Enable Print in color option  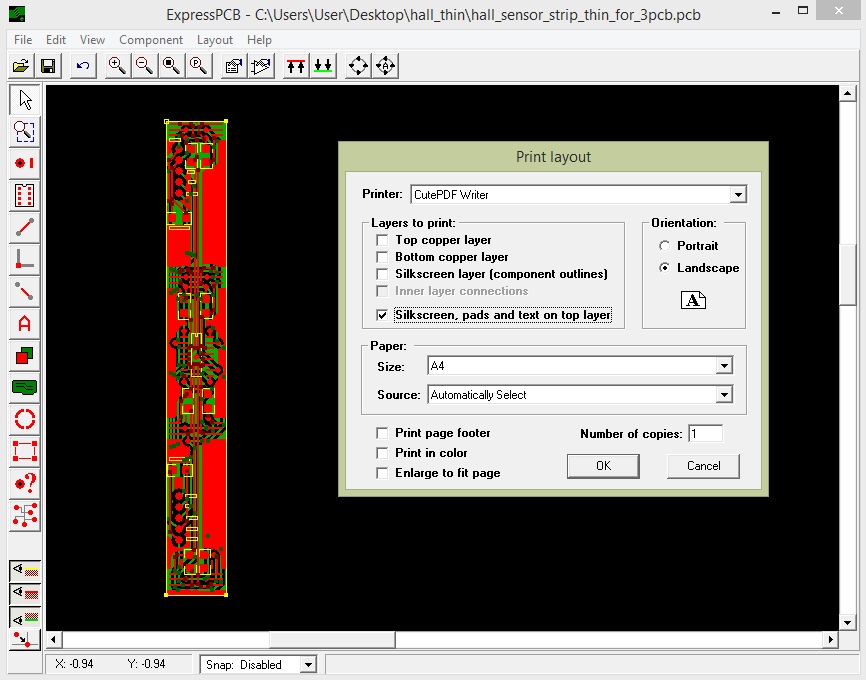(x=381, y=453)
